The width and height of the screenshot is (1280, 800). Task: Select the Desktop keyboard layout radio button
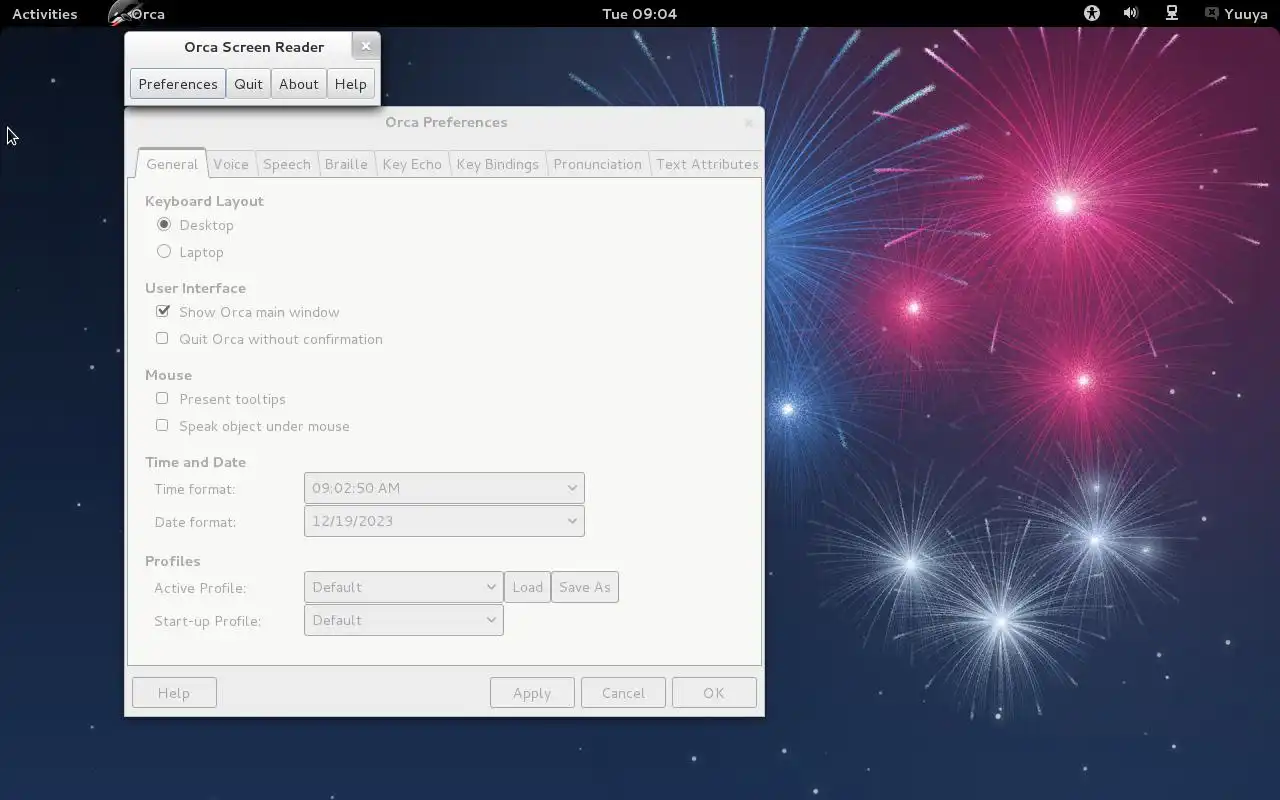point(164,225)
